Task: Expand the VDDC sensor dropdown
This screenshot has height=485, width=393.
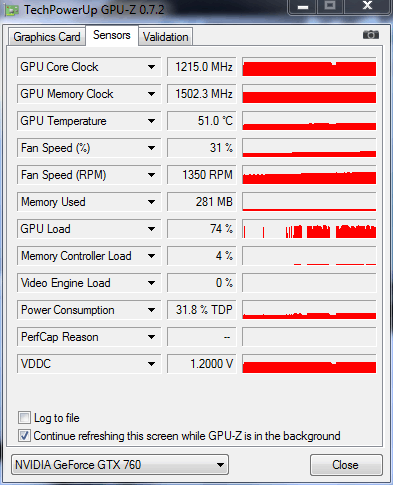Action: coord(151,364)
